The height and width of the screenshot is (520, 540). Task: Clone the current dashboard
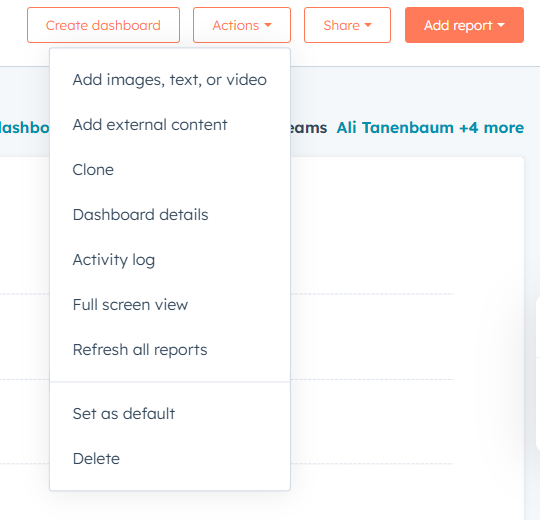pyautogui.click(x=170, y=170)
